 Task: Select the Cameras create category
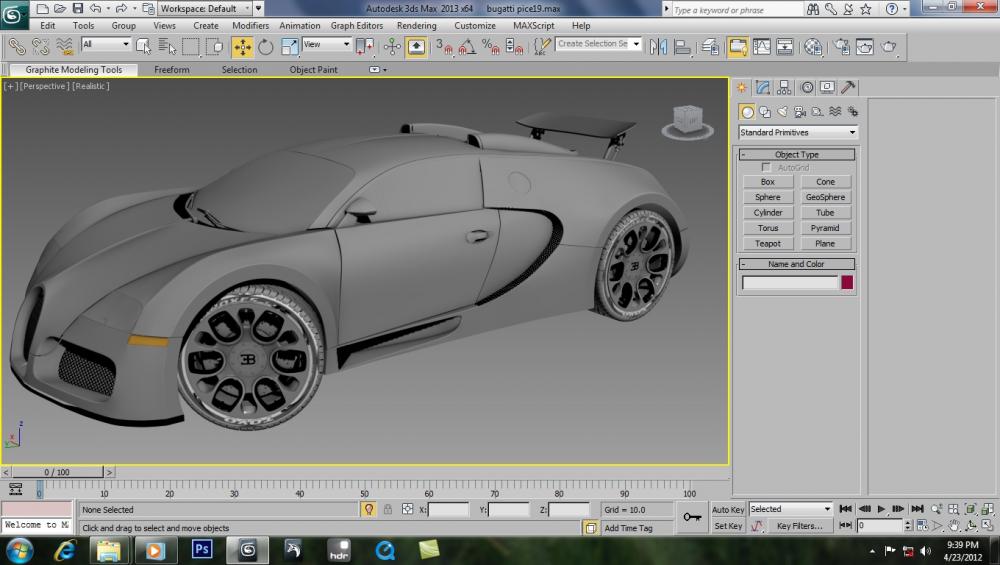pyautogui.click(x=800, y=112)
